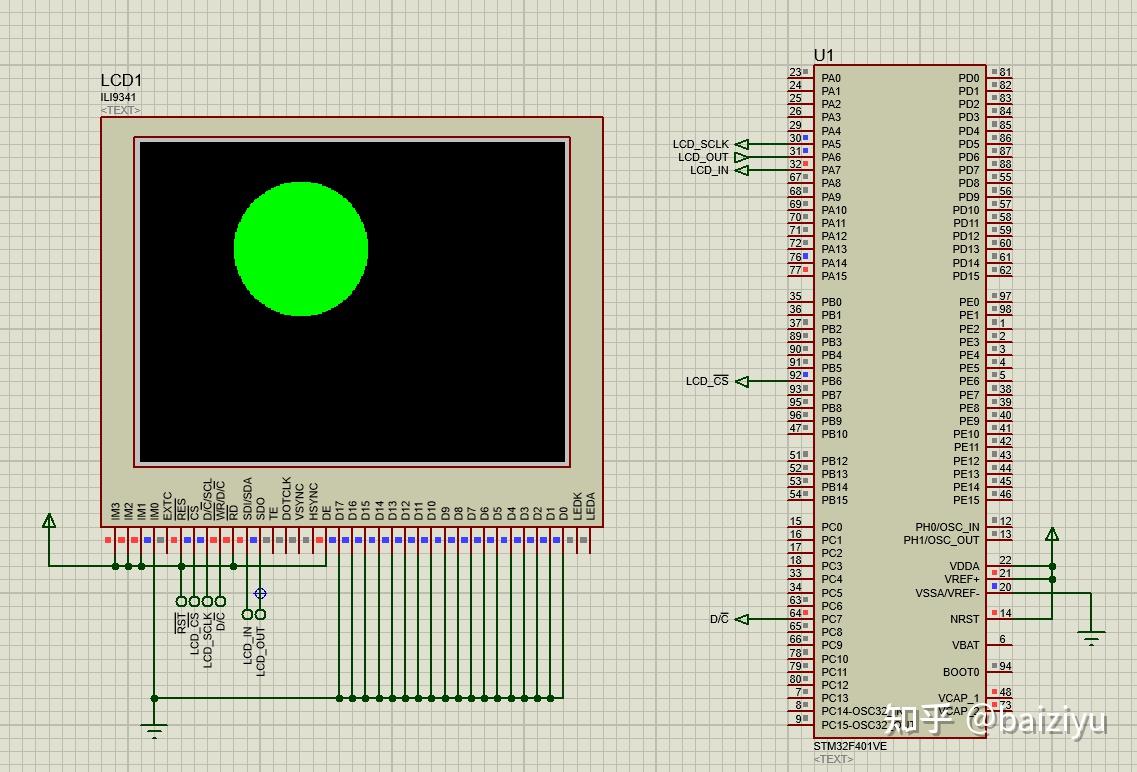
Task: Click the LCD_IN input terminal arrow
Action: (x=742, y=170)
